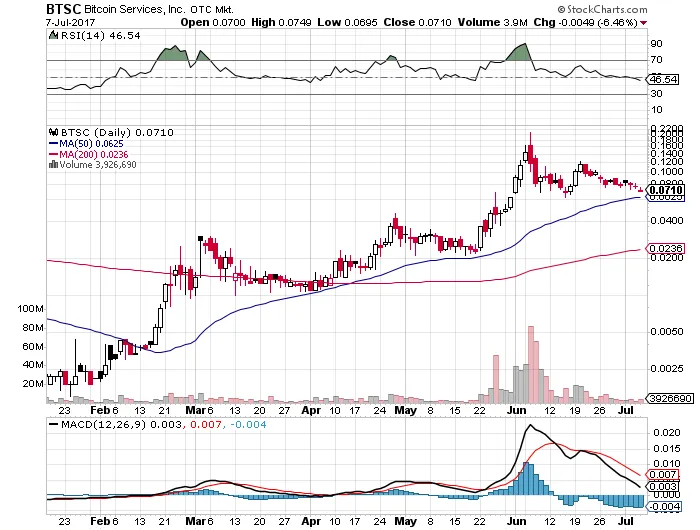Screen dimensions: 700x530
Task: Click May on the price panel date axis
Action: point(405,410)
